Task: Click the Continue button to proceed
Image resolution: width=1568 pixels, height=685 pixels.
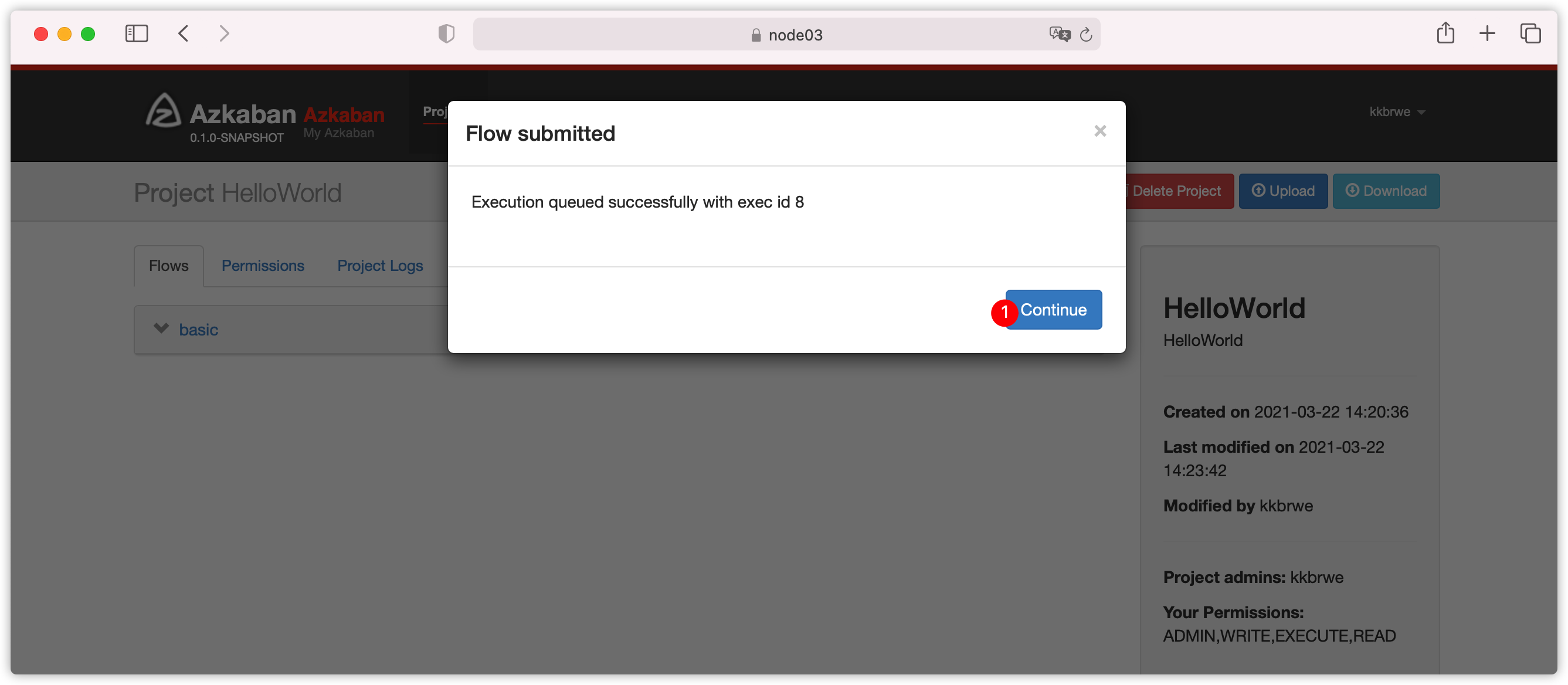Action: pyautogui.click(x=1052, y=310)
